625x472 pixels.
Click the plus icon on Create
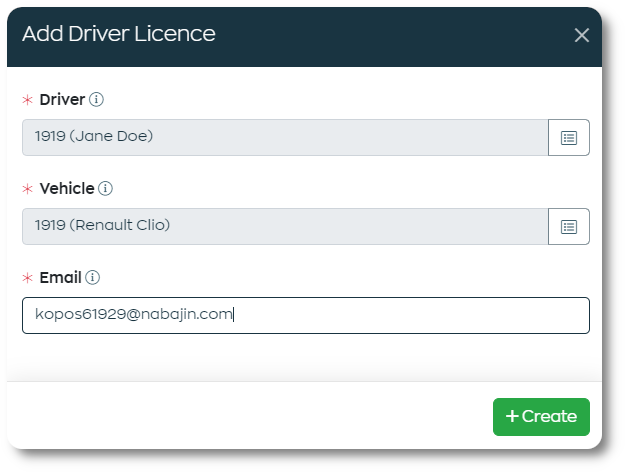click(512, 417)
